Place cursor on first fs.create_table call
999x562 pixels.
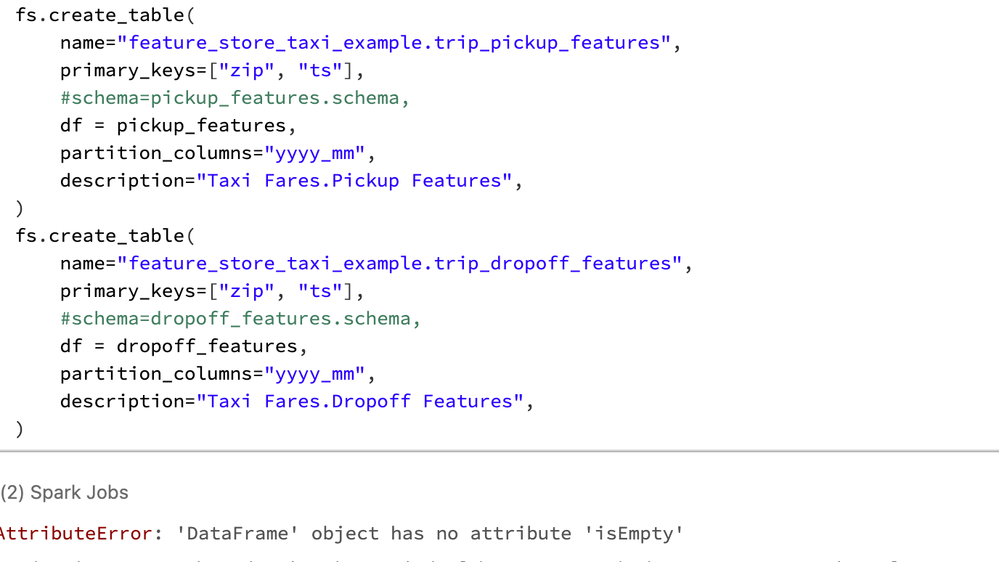[100, 16]
